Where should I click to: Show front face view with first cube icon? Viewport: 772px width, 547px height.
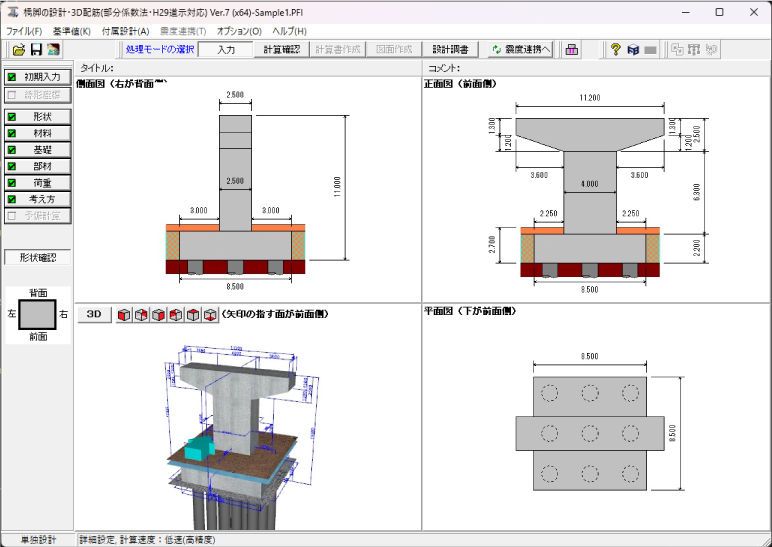pyautogui.click(x=124, y=315)
